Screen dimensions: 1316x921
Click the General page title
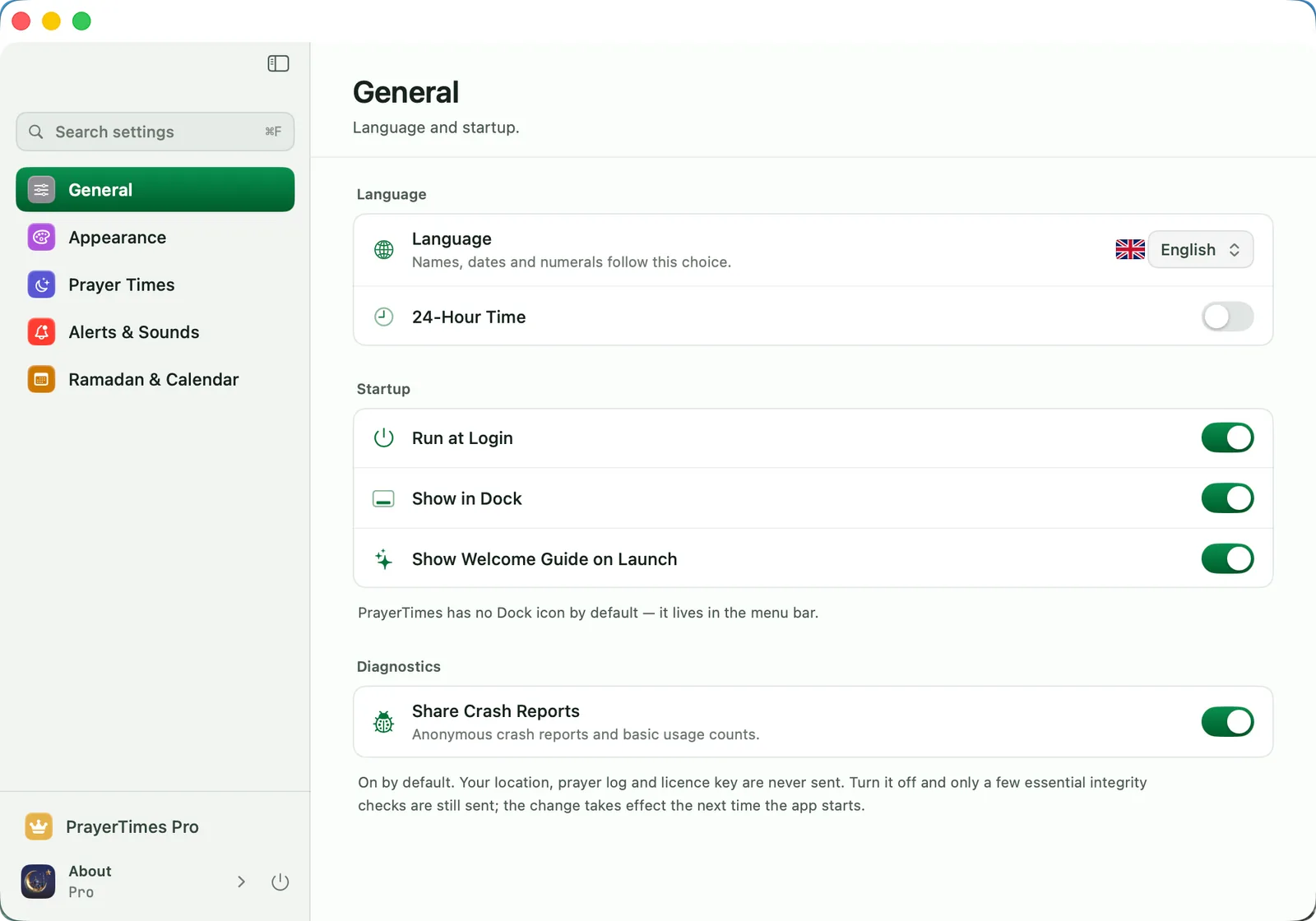click(x=405, y=92)
